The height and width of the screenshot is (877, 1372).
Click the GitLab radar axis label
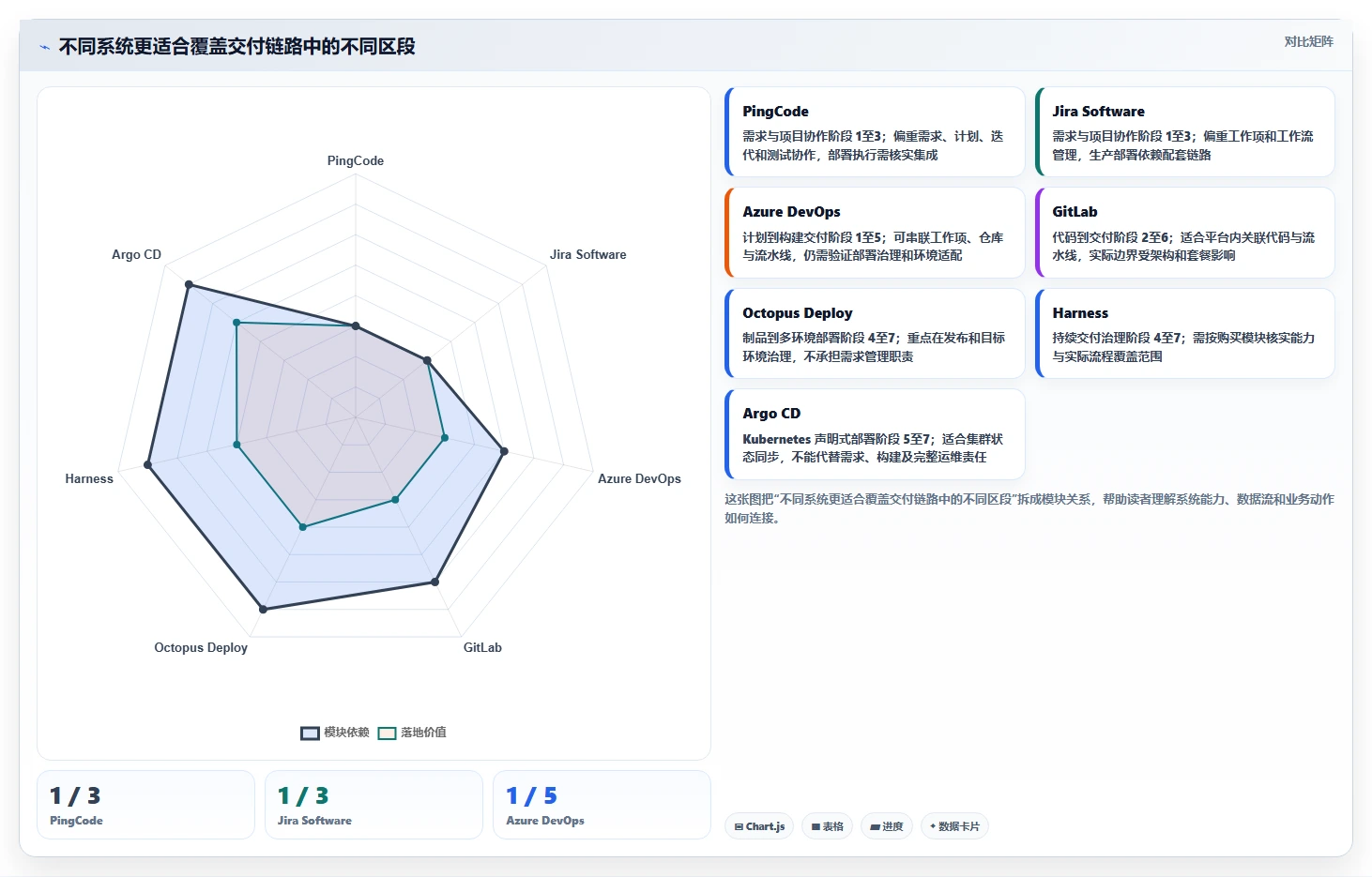(x=482, y=647)
